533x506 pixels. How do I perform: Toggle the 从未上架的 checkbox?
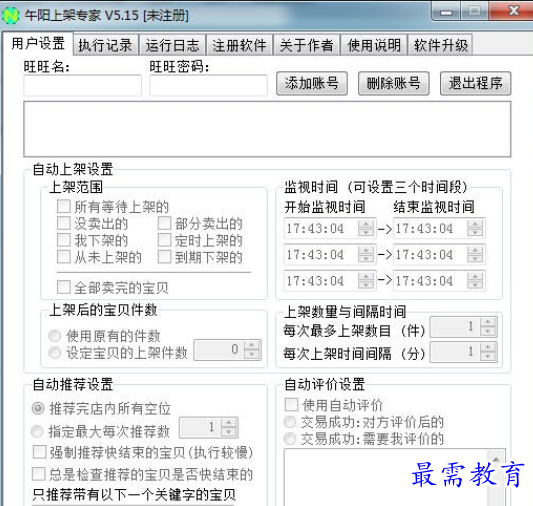(64, 257)
